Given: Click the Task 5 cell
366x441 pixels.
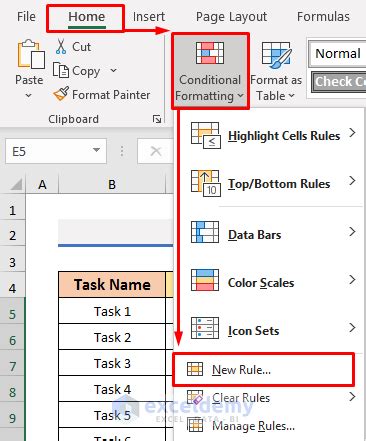Looking at the screenshot, I should click(112, 415).
